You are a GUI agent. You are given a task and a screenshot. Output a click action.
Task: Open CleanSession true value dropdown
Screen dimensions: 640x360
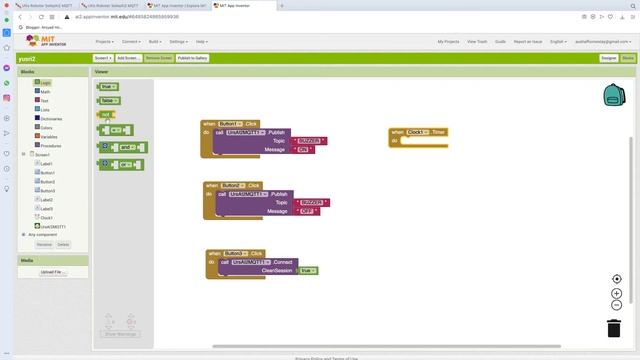pyautogui.click(x=308, y=271)
